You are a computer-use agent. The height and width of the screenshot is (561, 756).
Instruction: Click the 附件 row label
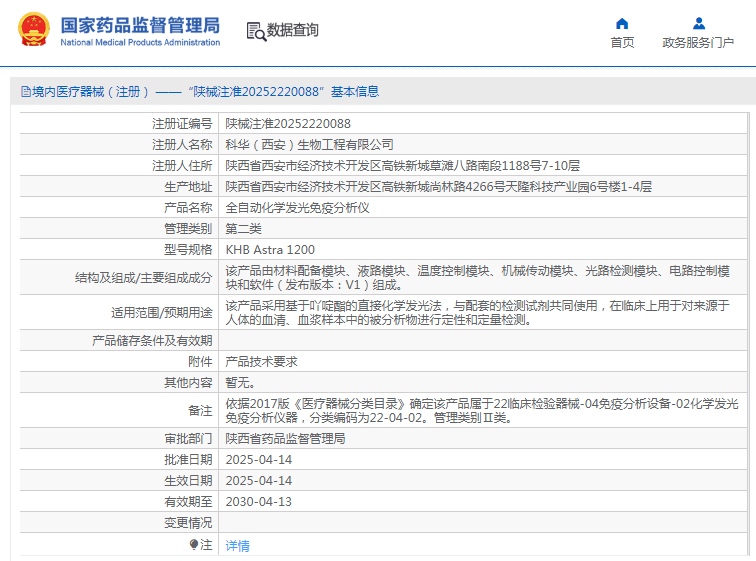pos(200,361)
